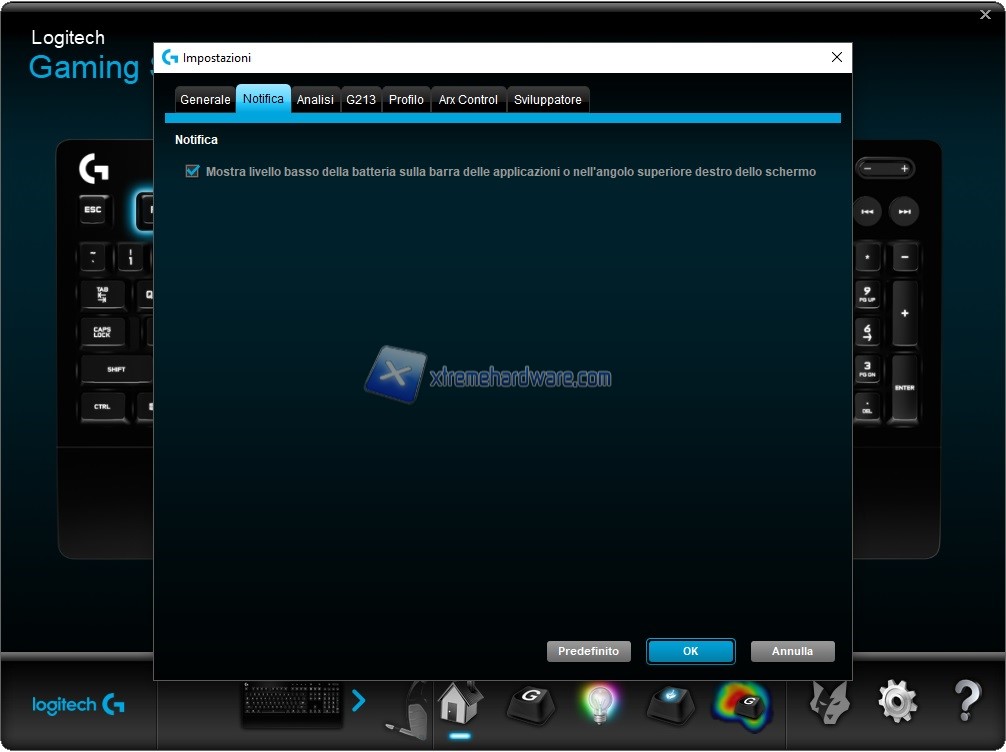
Task: Open the Analisi tab
Action: point(315,100)
